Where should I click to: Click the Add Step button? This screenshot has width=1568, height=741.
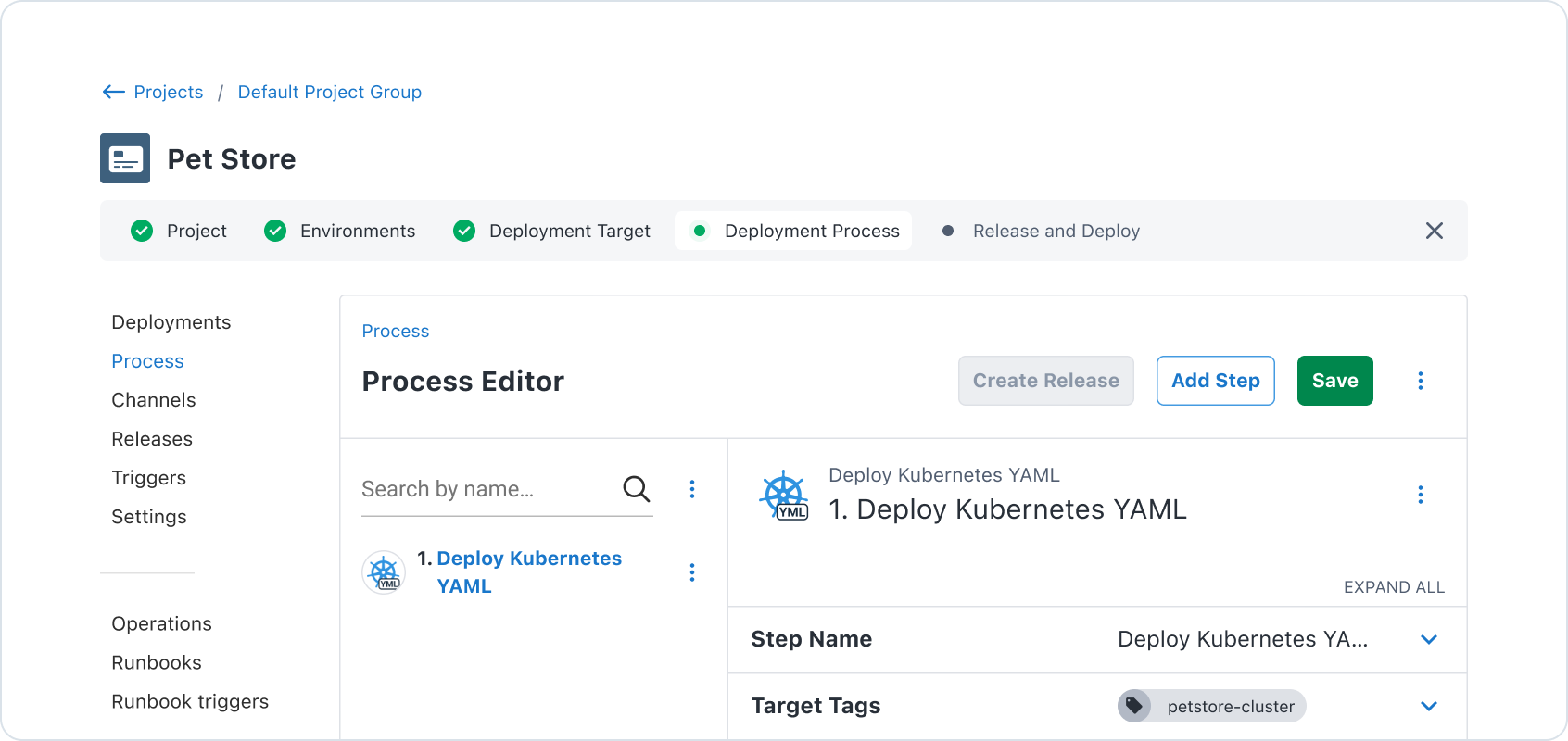click(1215, 381)
